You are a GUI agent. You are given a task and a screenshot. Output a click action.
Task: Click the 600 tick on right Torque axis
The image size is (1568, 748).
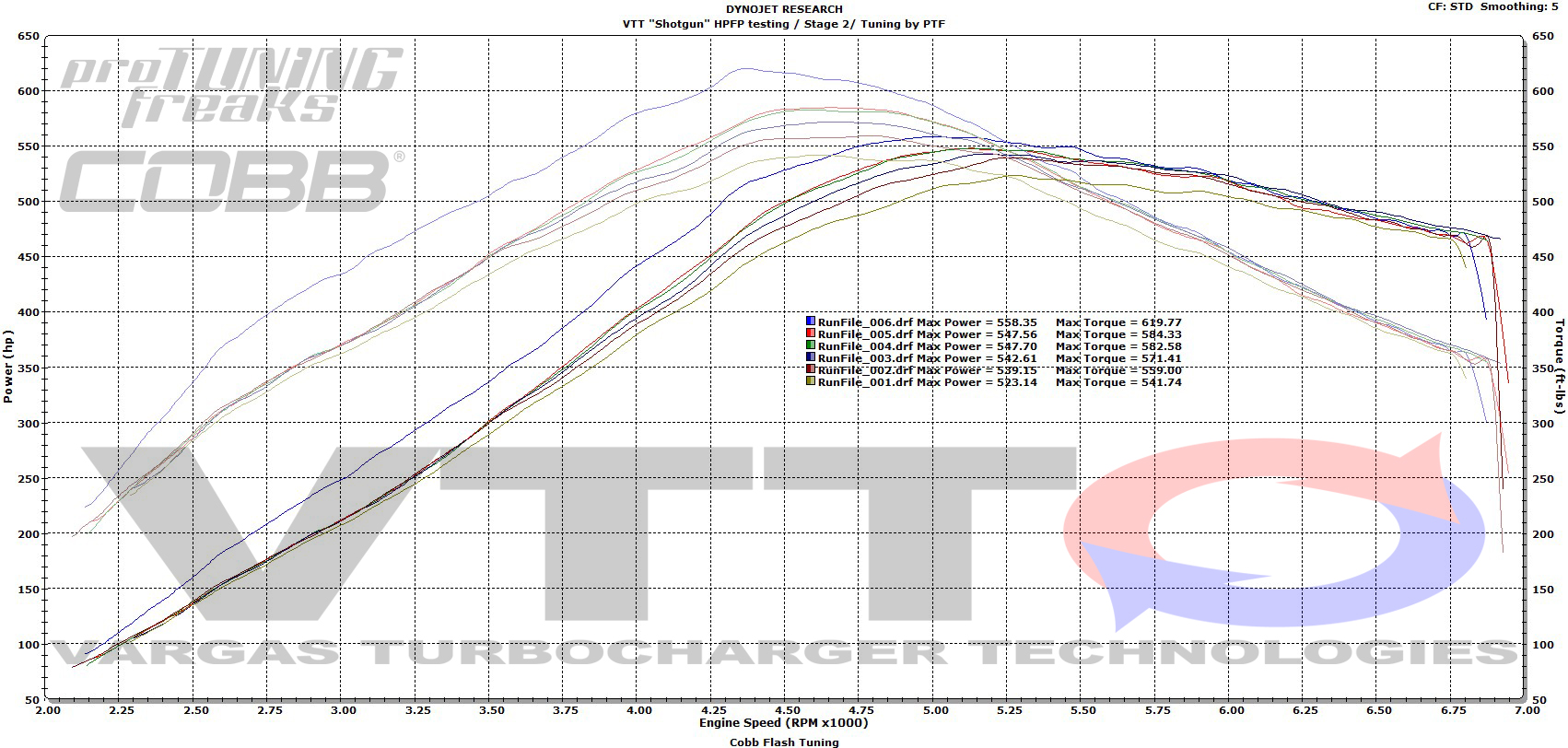tap(1542, 92)
